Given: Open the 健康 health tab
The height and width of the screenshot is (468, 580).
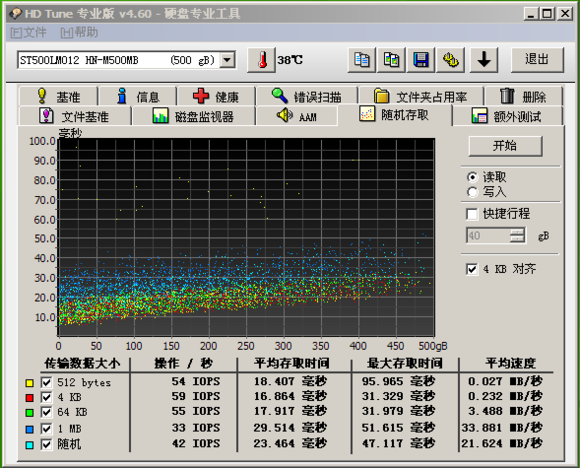Looking at the screenshot, I should click(x=216, y=97).
